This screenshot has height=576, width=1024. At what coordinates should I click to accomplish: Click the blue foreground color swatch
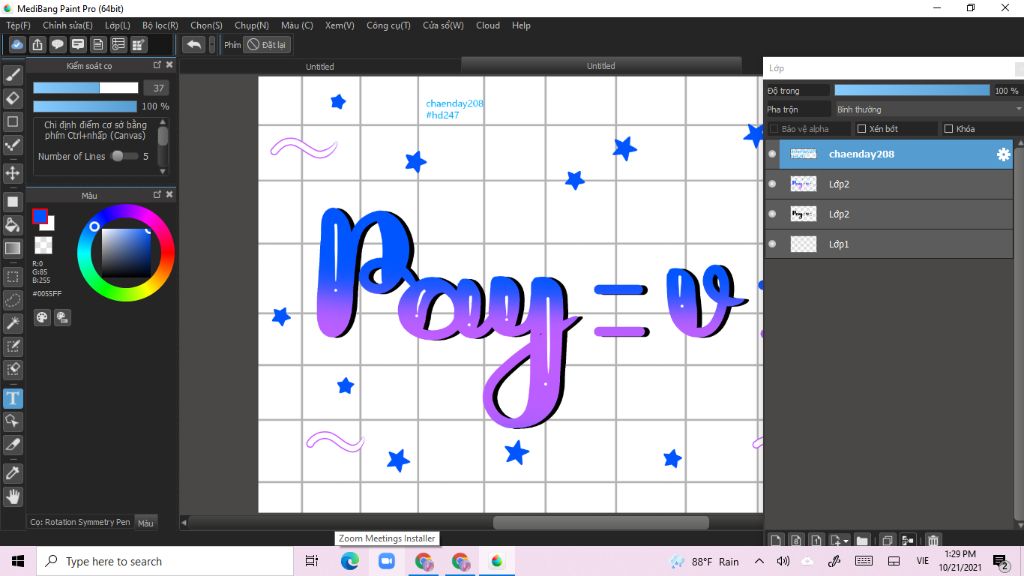click(40, 217)
